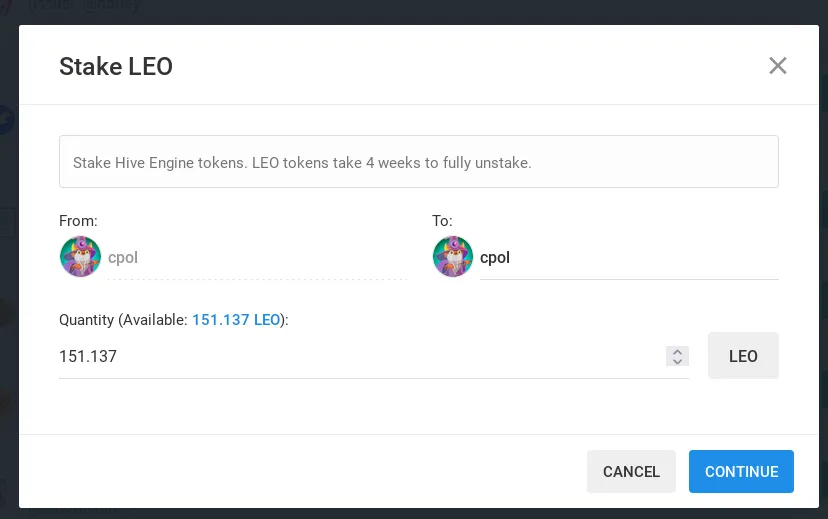
Task: Click the LEO token unit button
Action: point(743,356)
